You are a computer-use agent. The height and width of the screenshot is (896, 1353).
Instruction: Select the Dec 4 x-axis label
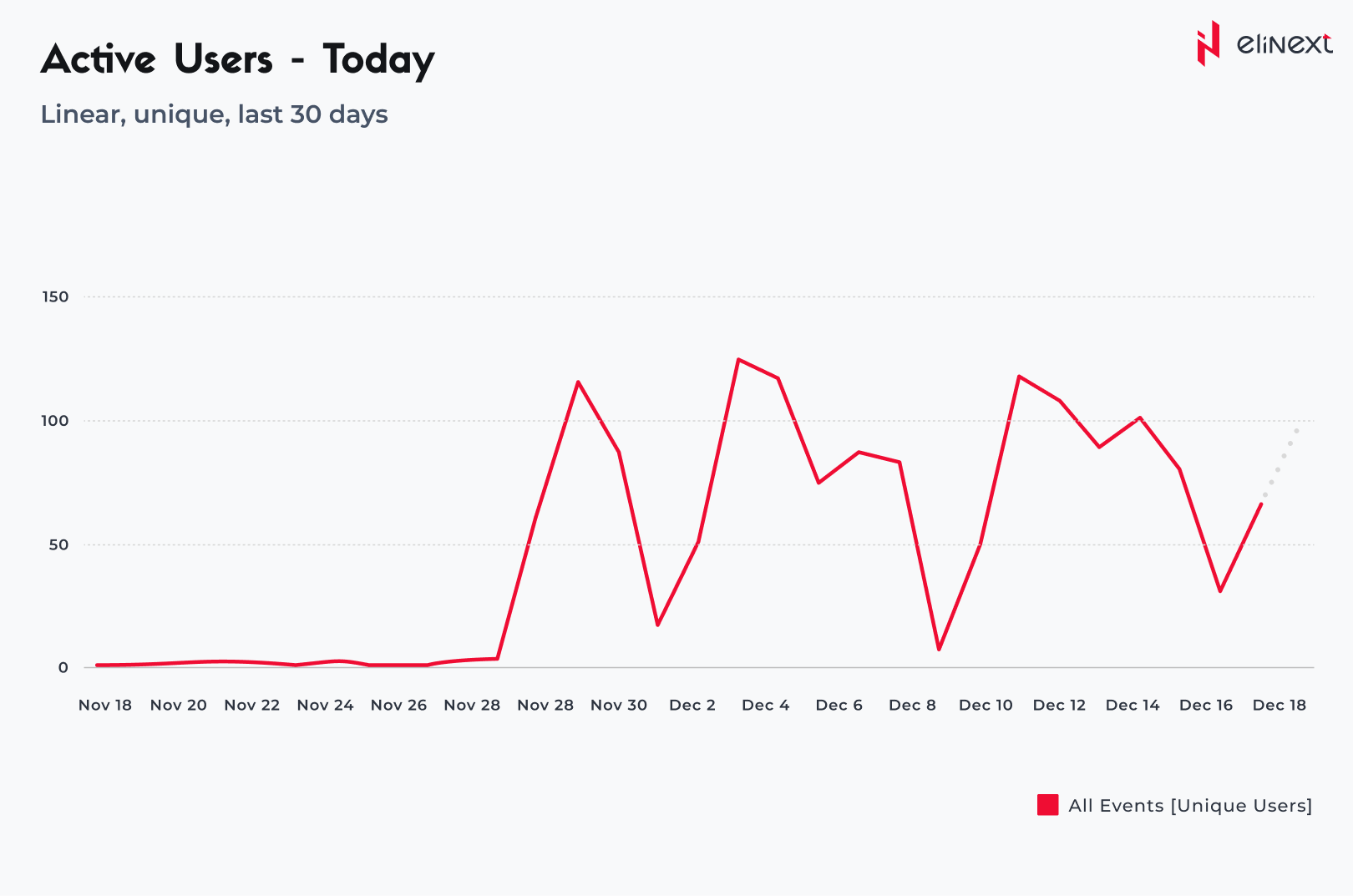click(766, 706)
